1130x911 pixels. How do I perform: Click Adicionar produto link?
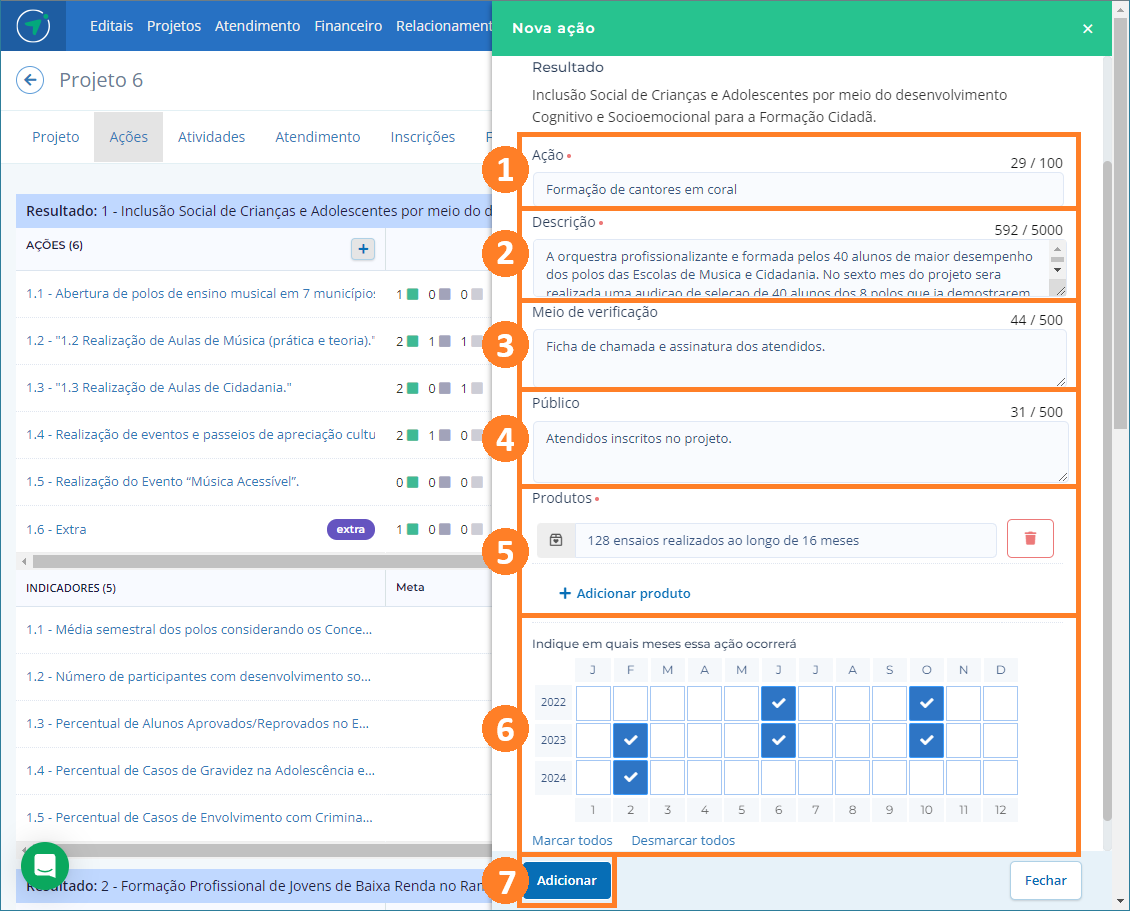(625, 593)
